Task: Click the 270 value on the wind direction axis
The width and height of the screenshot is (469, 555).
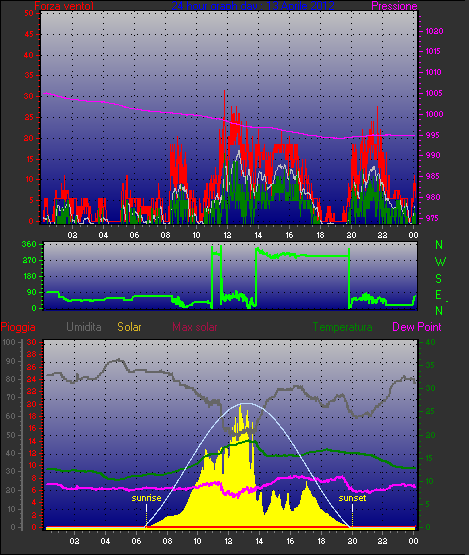Action: point(29,261)
